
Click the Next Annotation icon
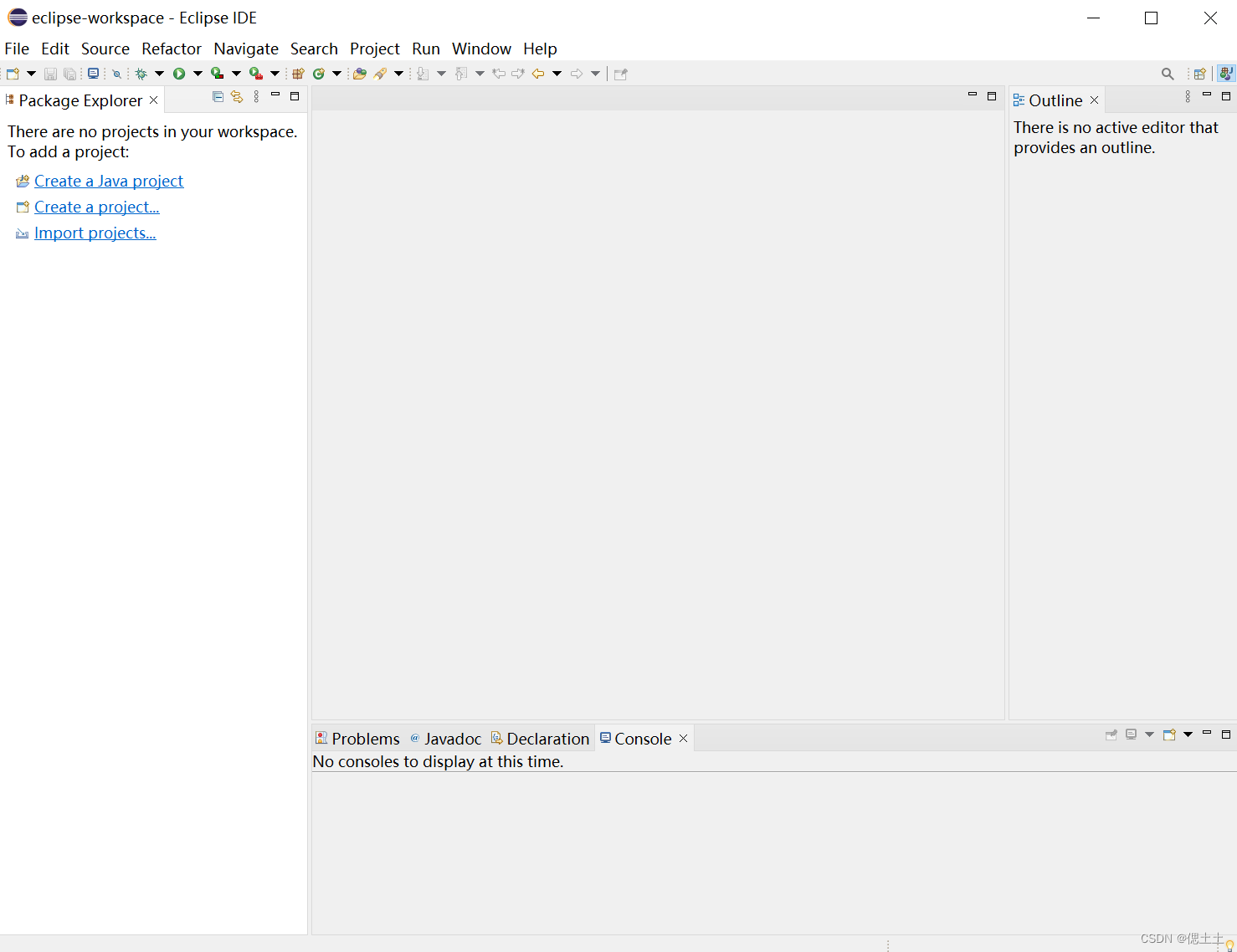coord(423,74)
